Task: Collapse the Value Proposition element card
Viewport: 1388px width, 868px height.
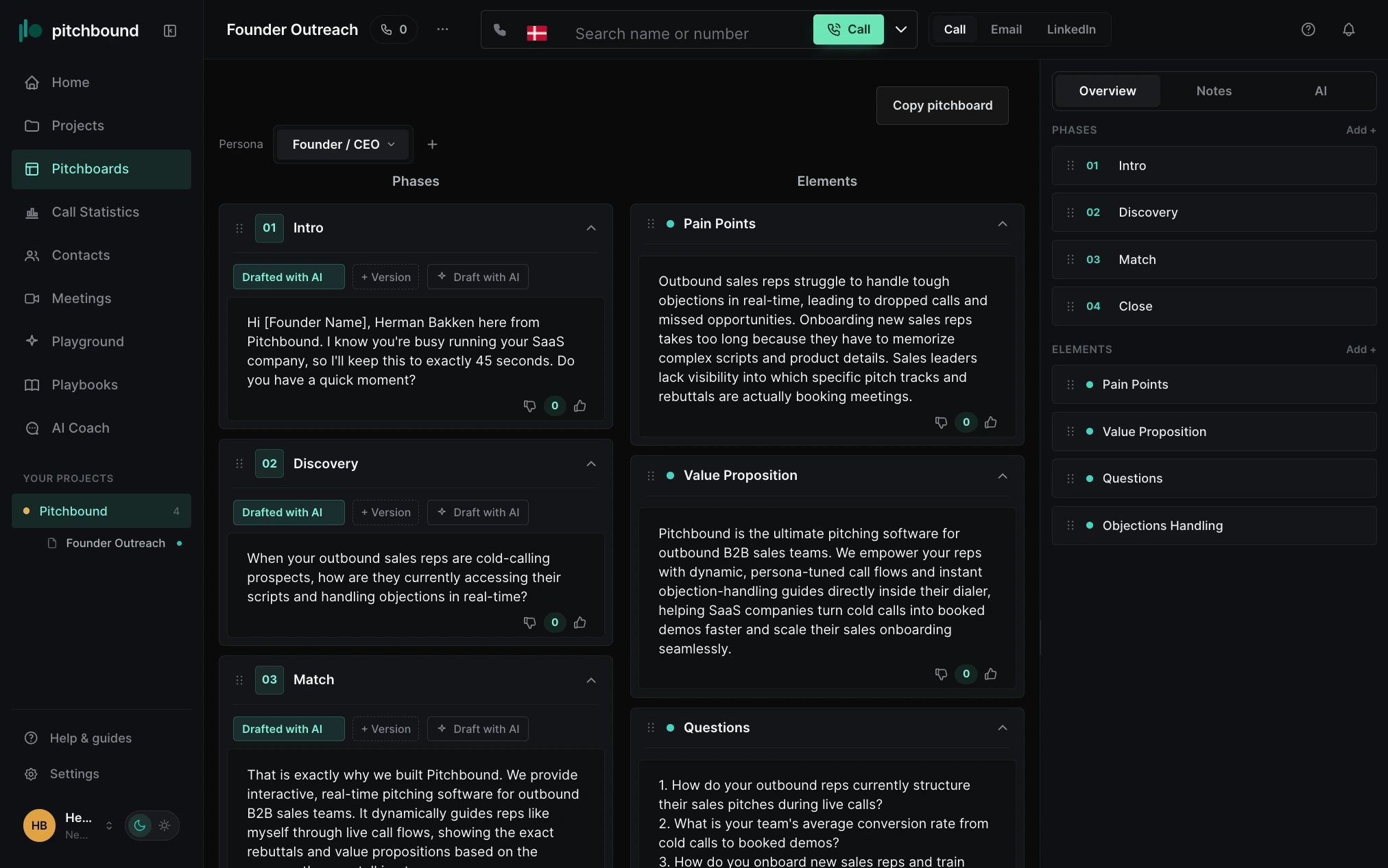Action: click(x=1003, y=476)
